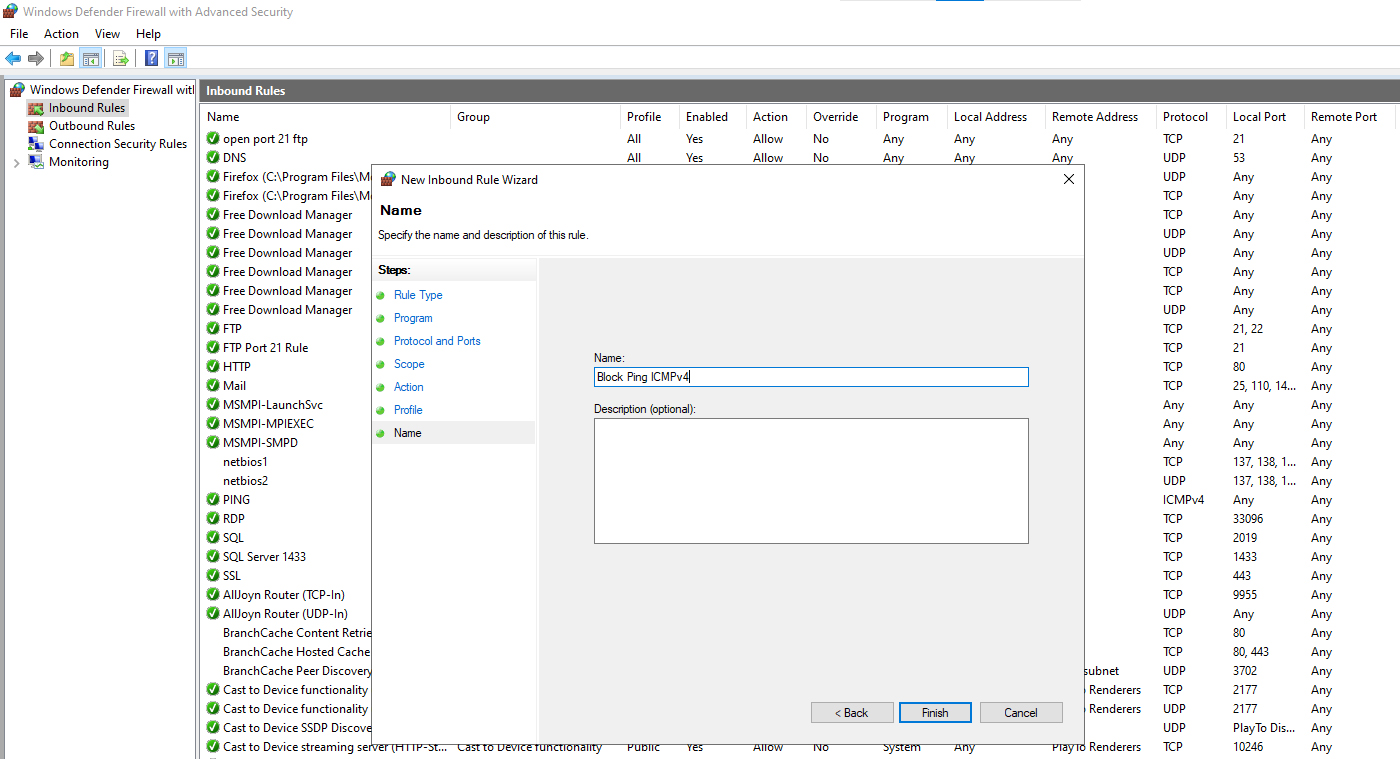The width and height of the screenshot is (1400, 759).
Task: Click the Up One Level folder icon
Action: [x=67, y=58]
